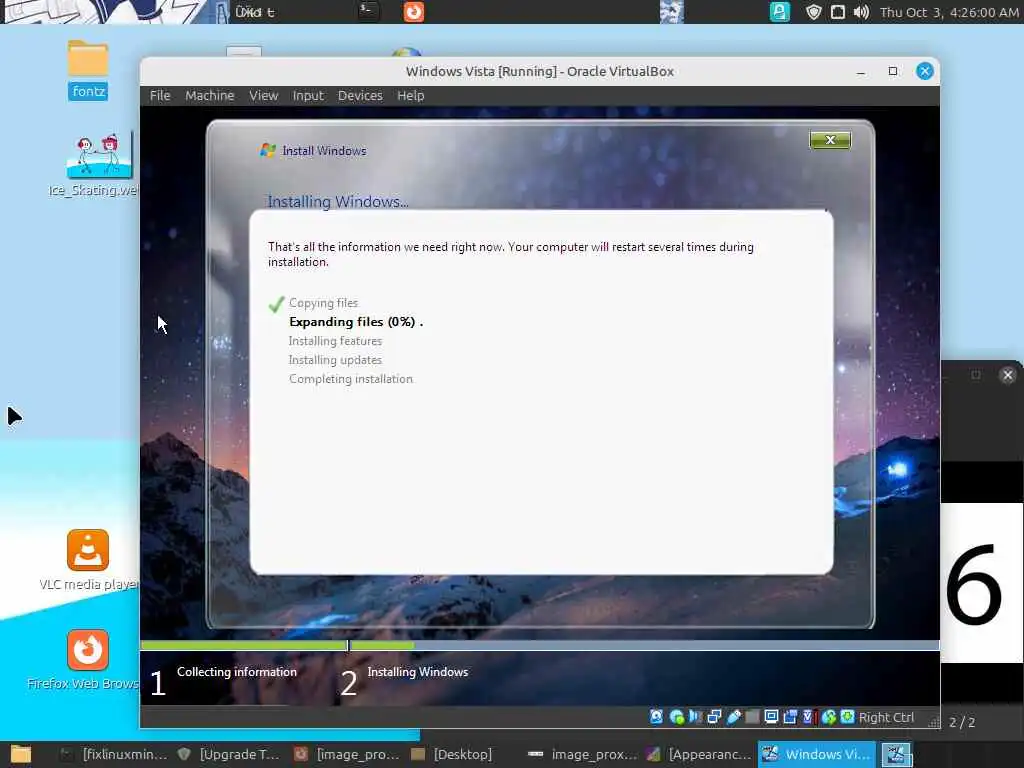The width and height of the screenshot is (1024, 768).
Task: Open the teal lock tray icon
Action: coord(780,12)
